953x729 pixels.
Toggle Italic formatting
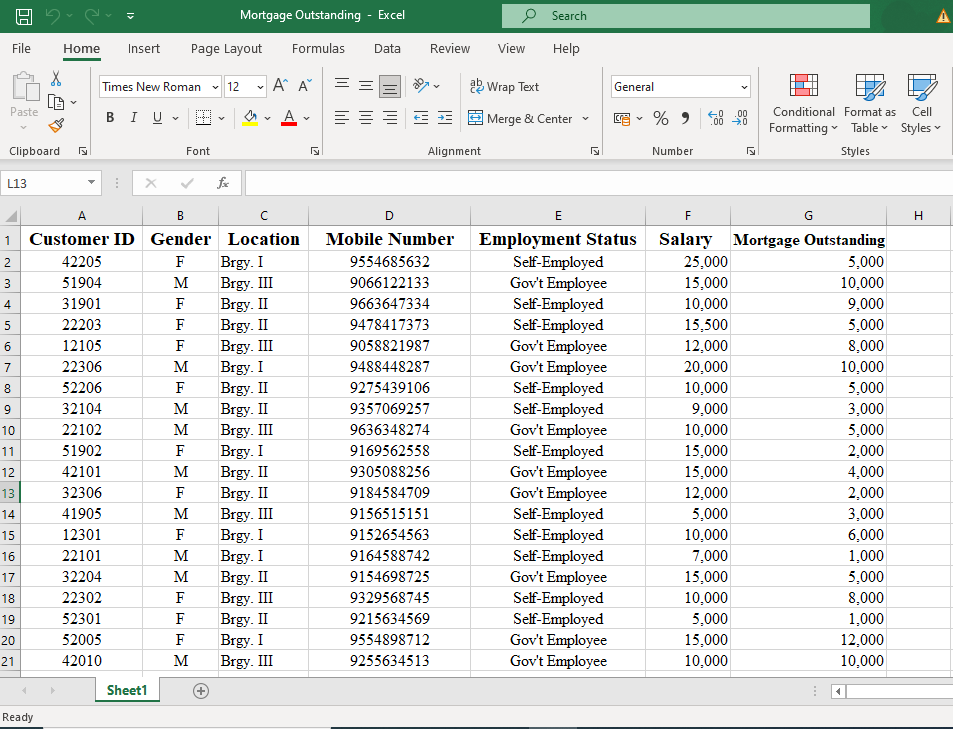[x=134, y=118]
